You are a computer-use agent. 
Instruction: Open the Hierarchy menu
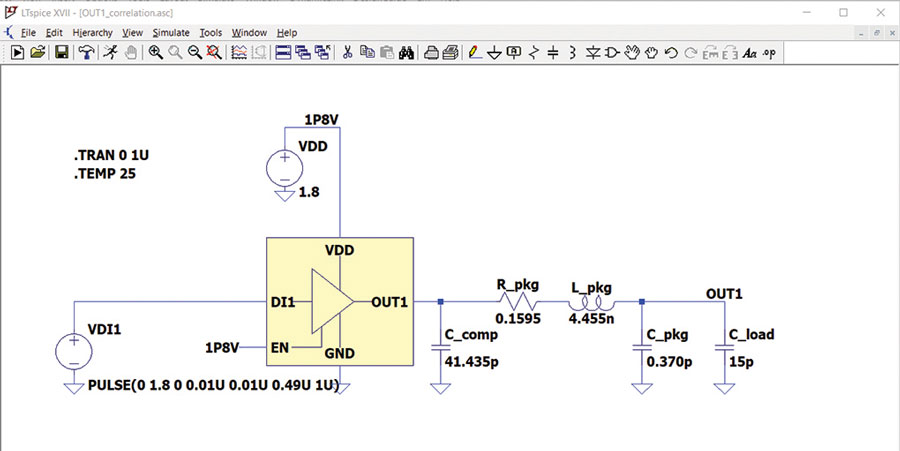click(x=92, y=33)
